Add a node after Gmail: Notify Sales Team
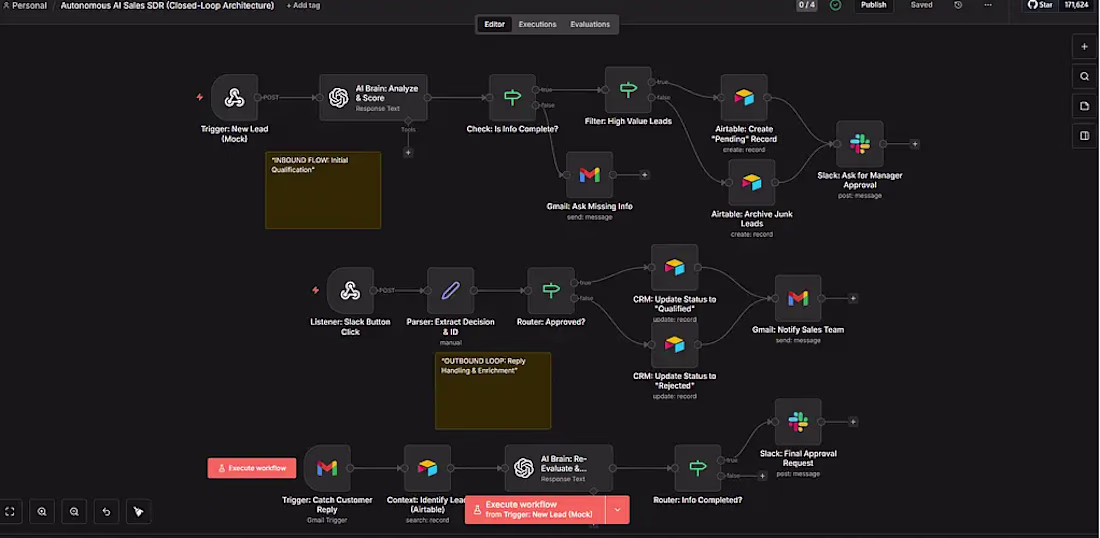This screenshot has height=538, width=1100. tap(853, 298)
